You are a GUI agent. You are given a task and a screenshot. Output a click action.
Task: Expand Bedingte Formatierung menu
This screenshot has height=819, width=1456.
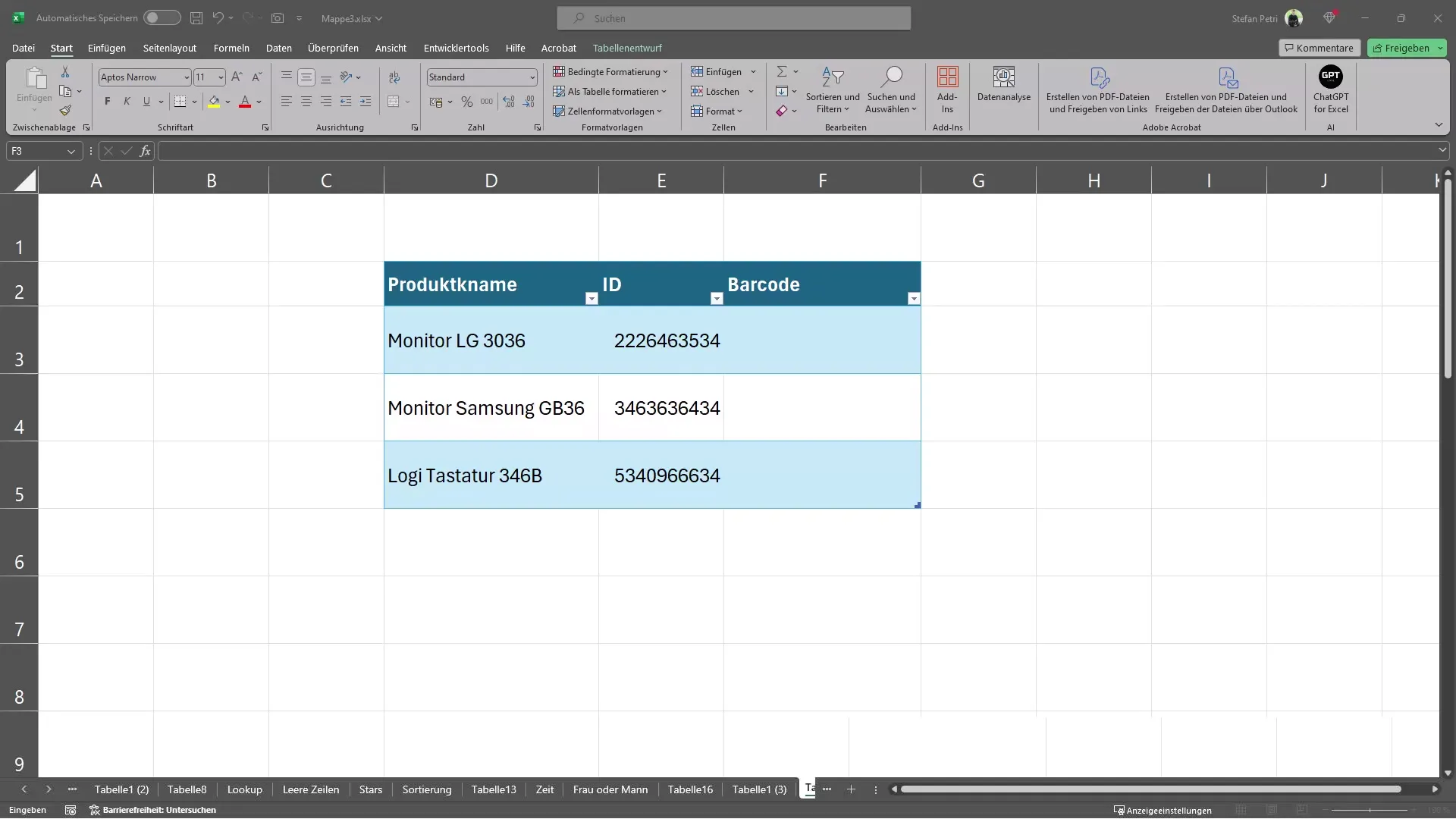pyautogui.click(x=610, y=72)
